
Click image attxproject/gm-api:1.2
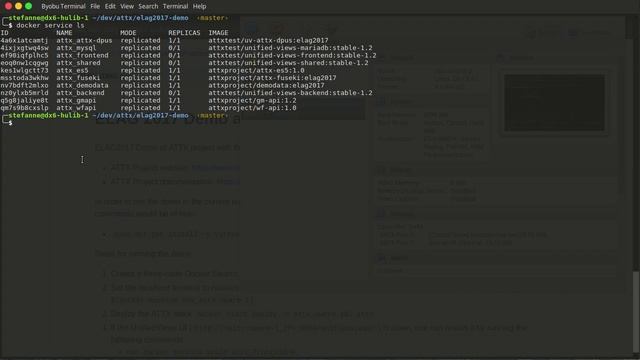click(252, 100)
